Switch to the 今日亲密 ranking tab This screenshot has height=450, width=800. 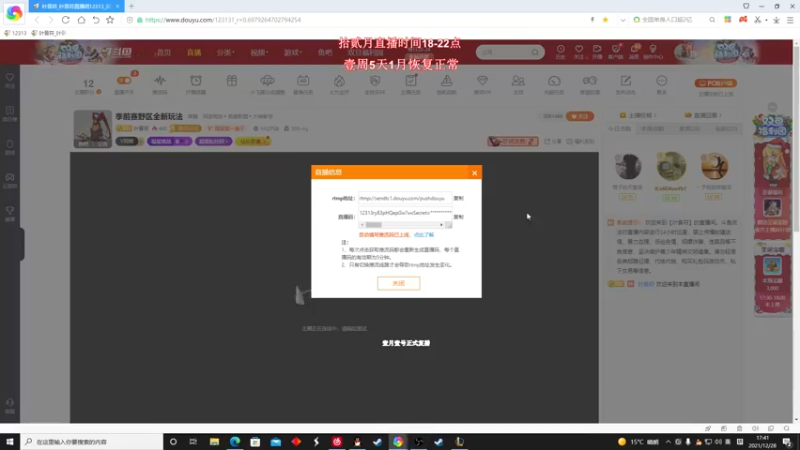[619, 129]
